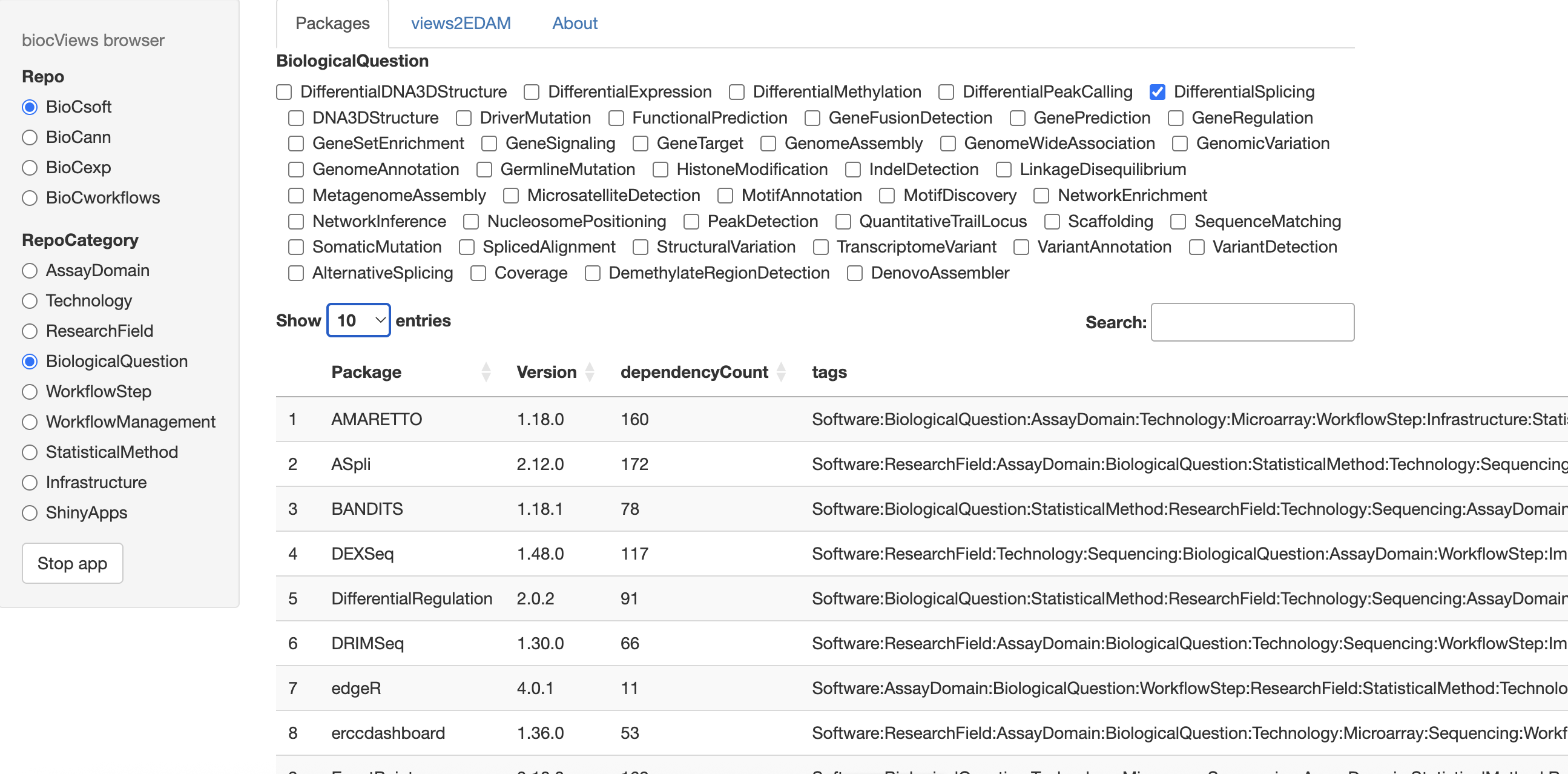
Task: Switch to the views2EDAM tab
Action: pos(460,23)
